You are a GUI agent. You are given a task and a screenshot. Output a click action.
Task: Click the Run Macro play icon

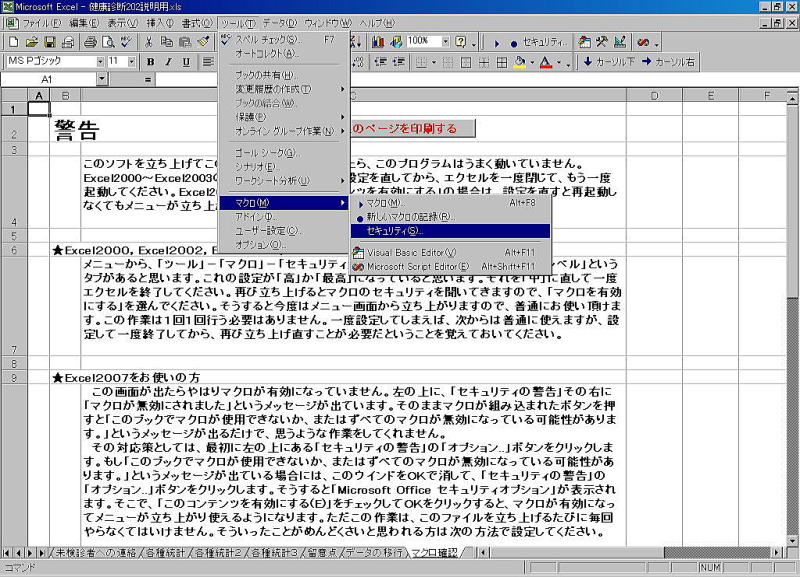(496, 43)
